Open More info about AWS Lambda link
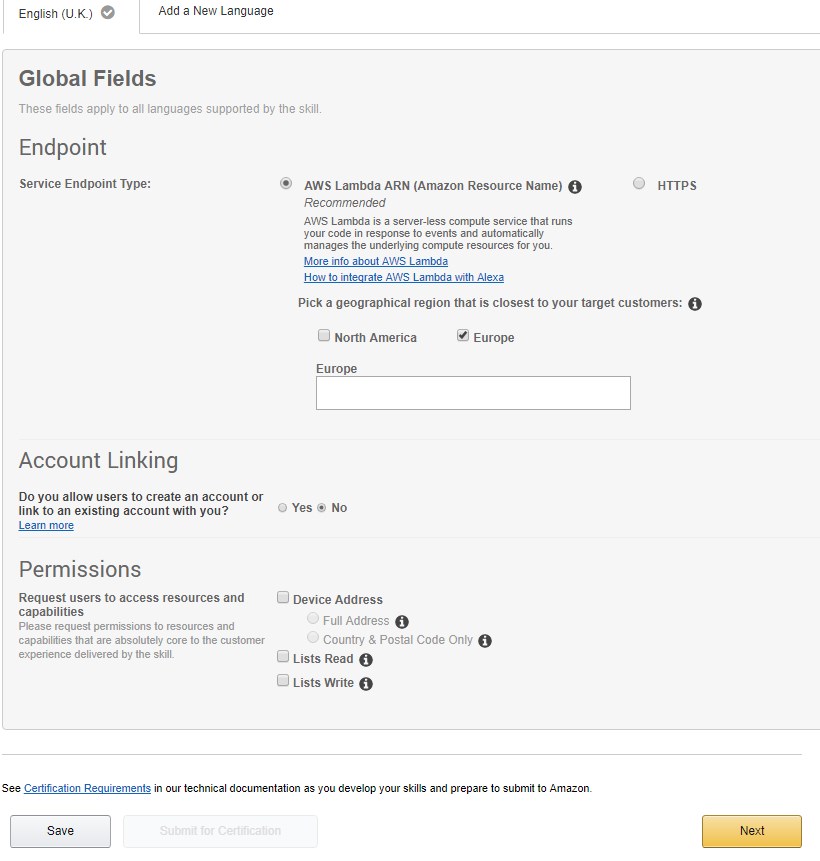 pos(376,261)
